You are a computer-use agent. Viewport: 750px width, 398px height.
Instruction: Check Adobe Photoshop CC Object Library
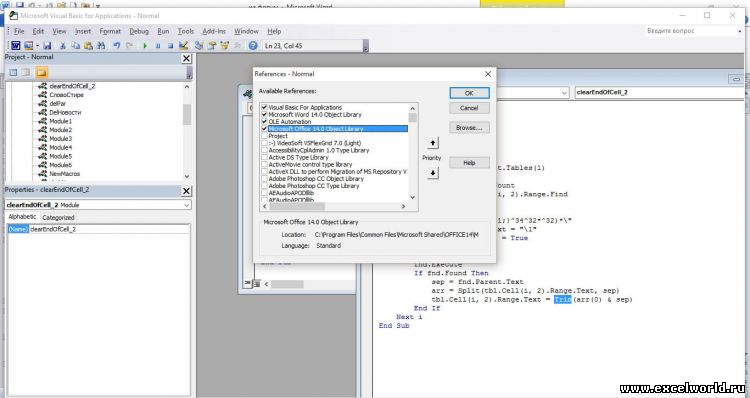(265, 178)
